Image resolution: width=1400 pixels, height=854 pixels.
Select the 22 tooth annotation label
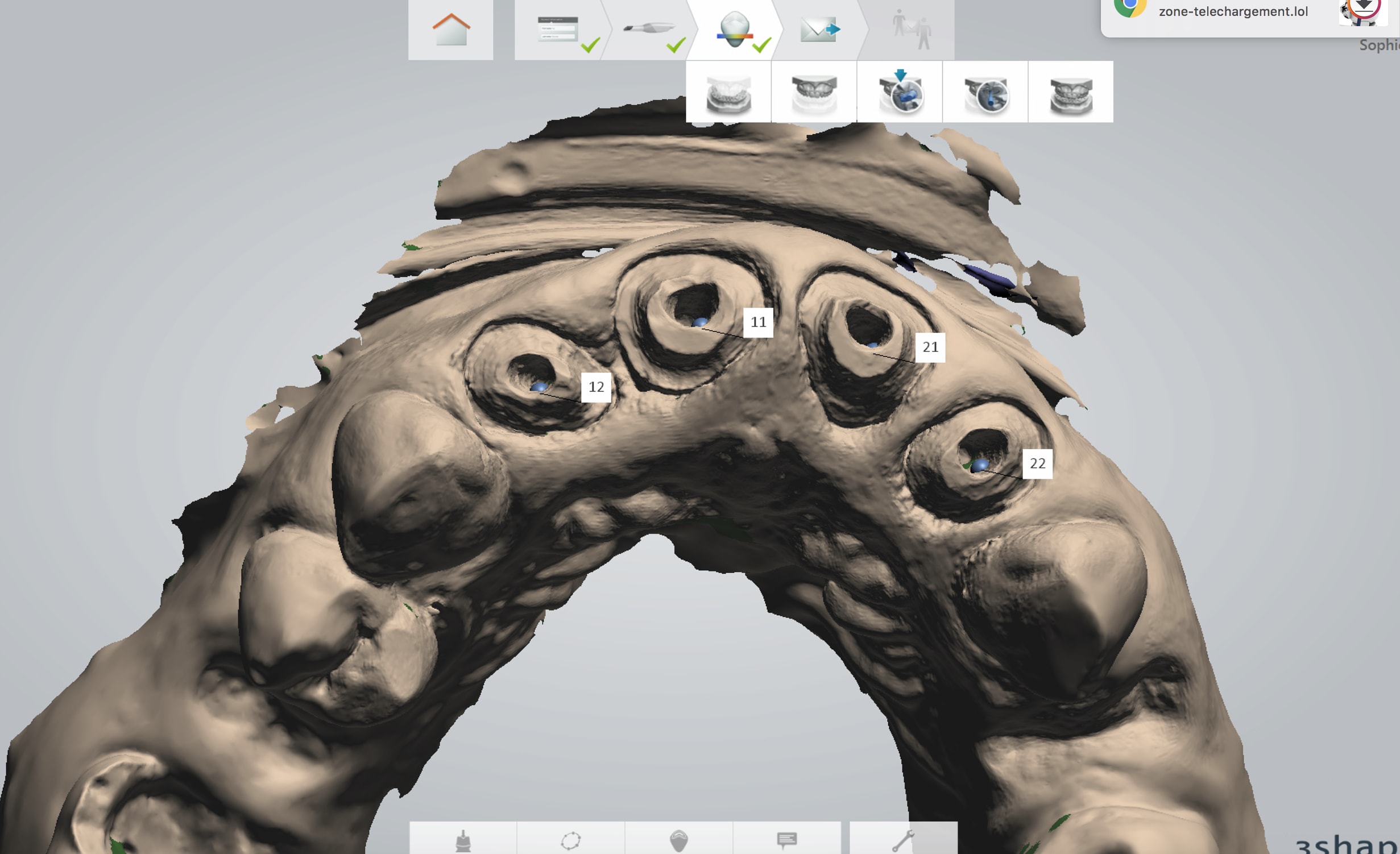click(x=1037, y=464)
